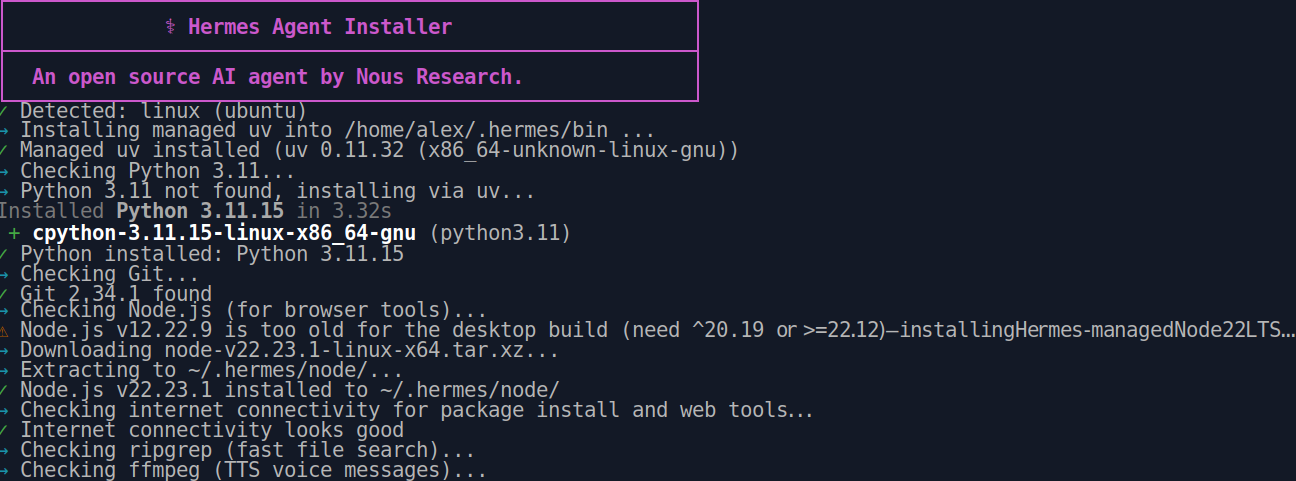Click the "Hermes Agent Installer" title text
Viewport: 1296px width, 481px height.
tap(320, 27)
